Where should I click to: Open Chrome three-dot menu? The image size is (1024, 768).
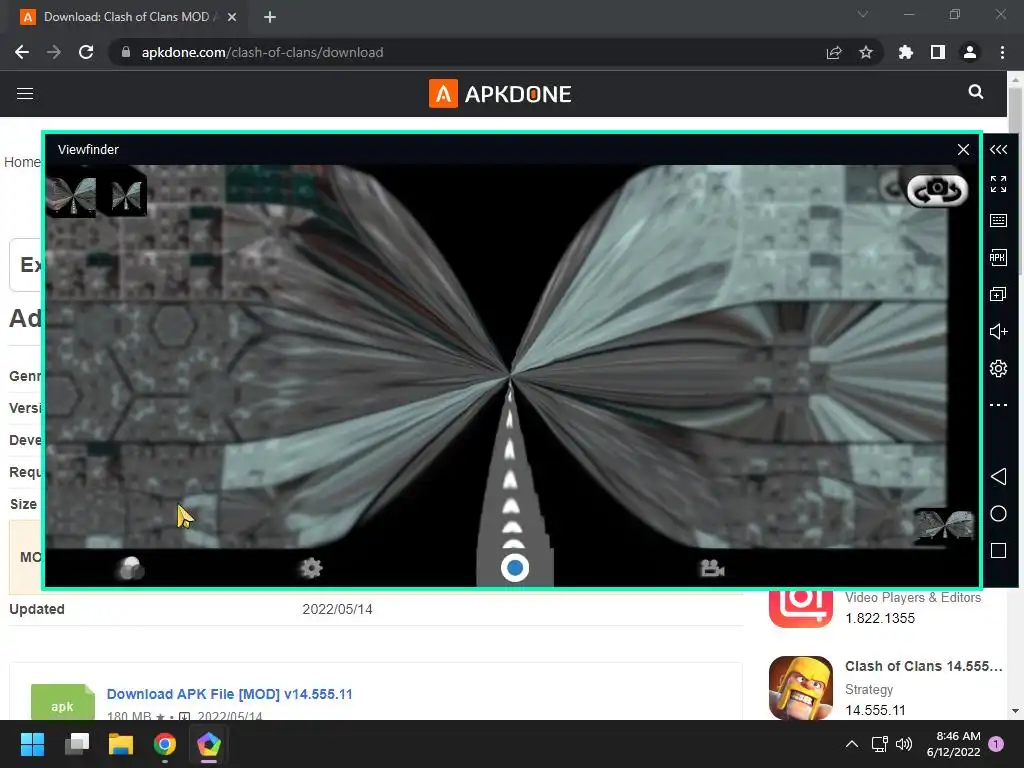[x=1002, y=52]
